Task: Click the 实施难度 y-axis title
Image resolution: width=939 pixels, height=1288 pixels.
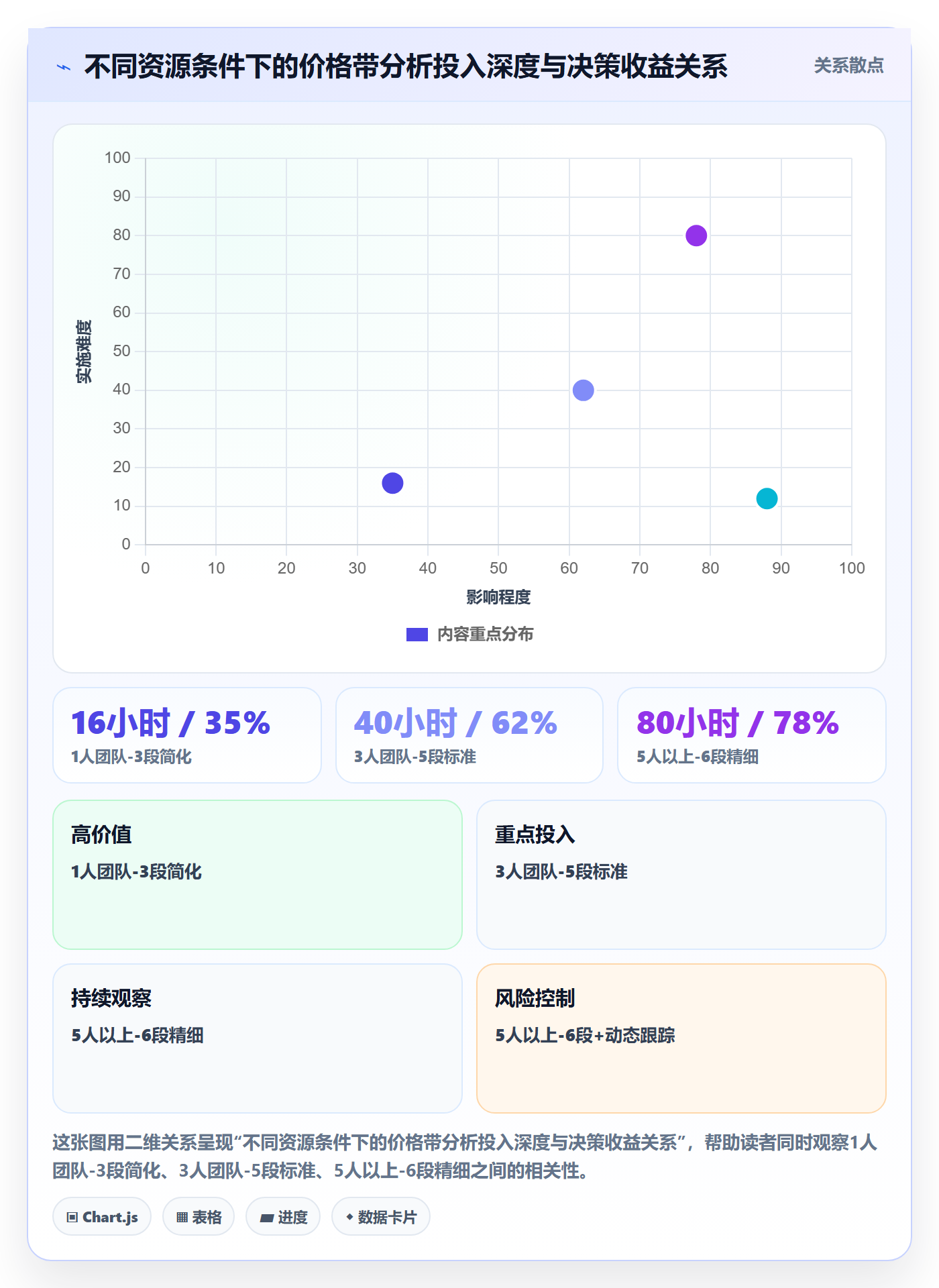Action: [x=83, y=352]
